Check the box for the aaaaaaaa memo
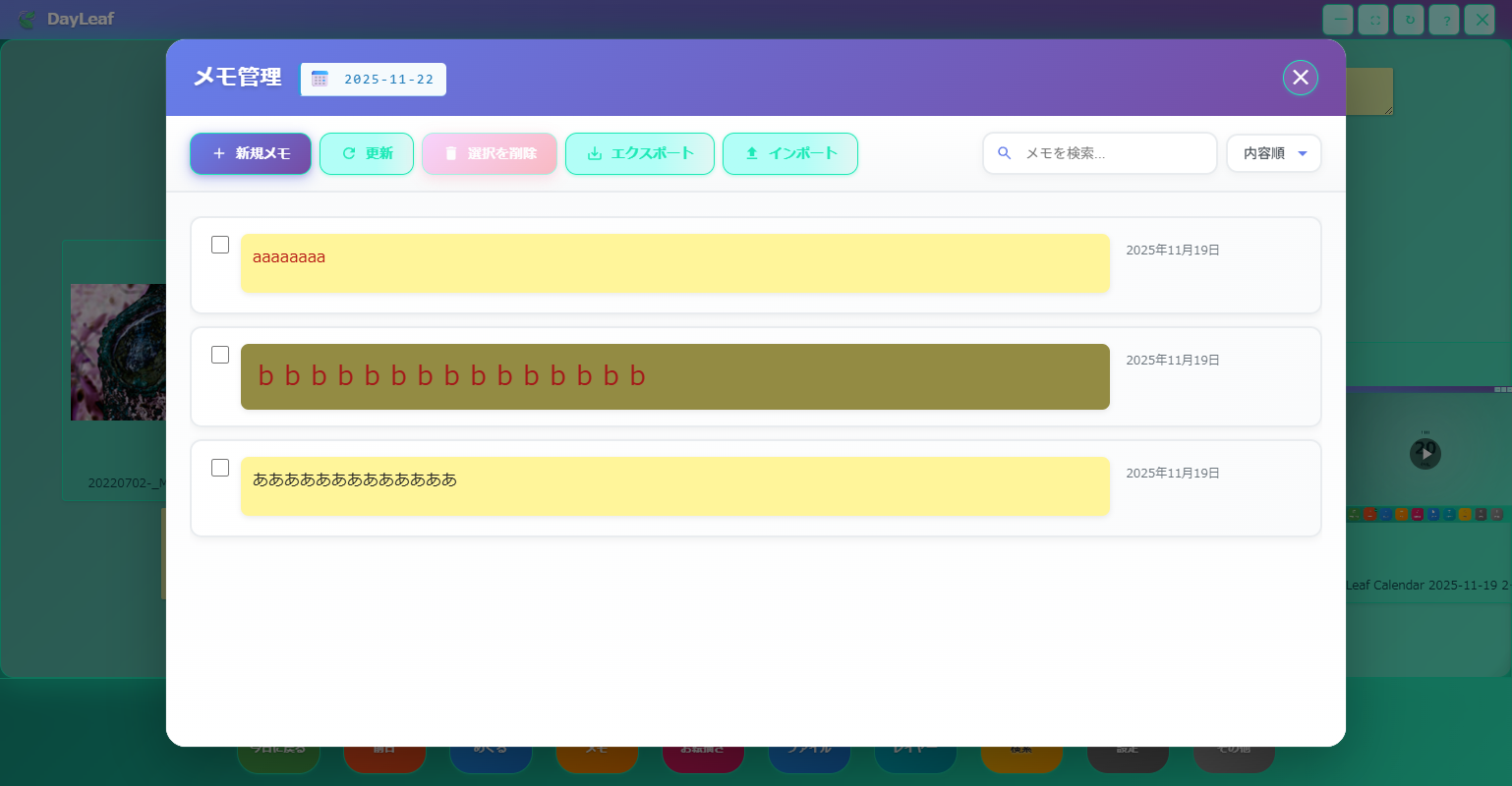1512x786 pixels. tap(220, 245)
